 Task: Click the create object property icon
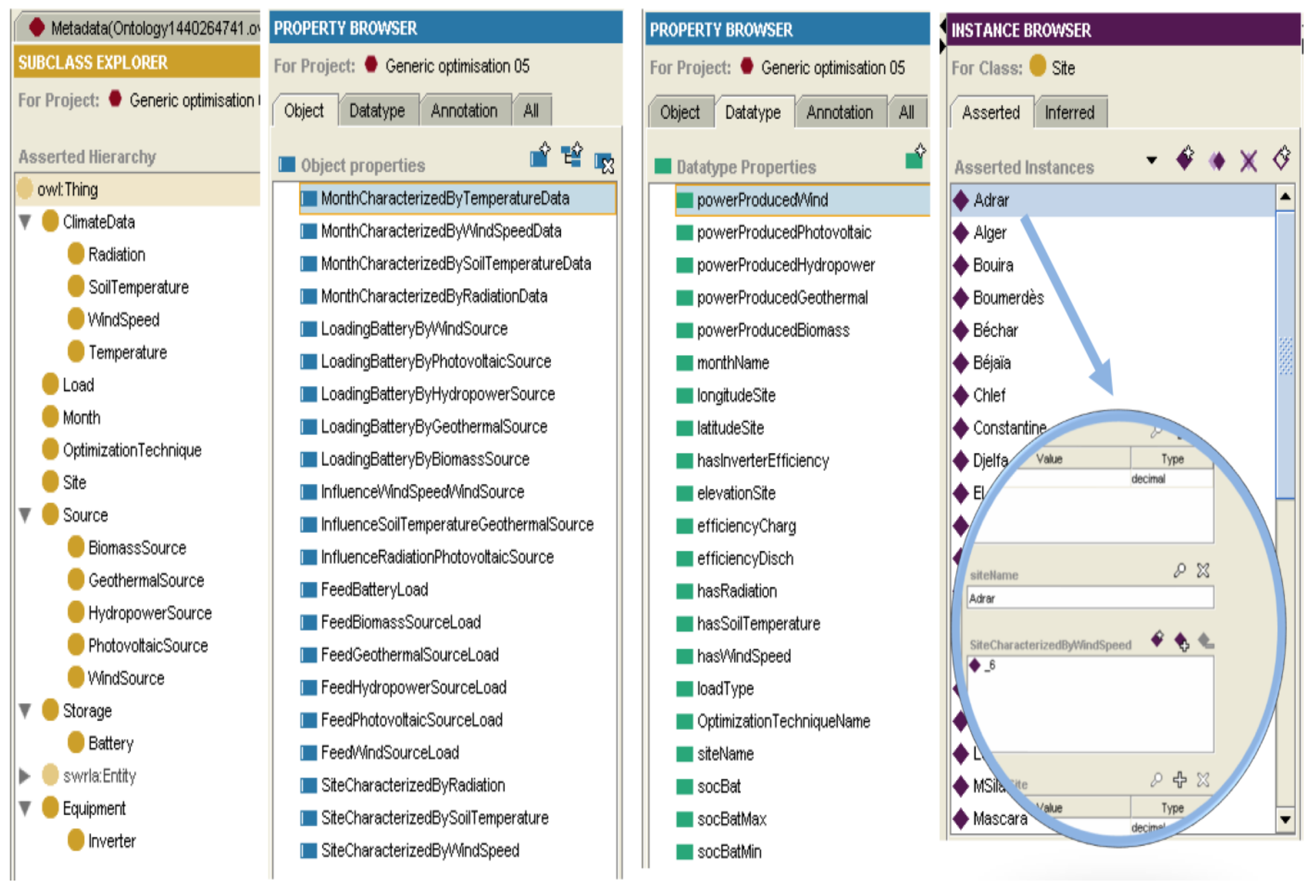point(539,157)
